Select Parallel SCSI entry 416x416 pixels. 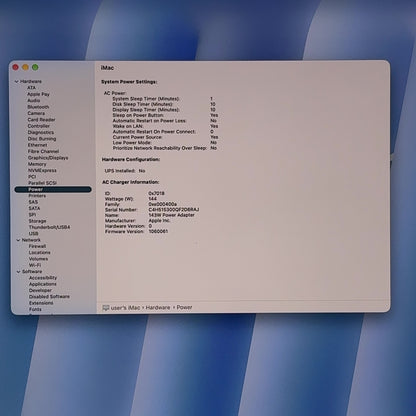pos(42,183)
